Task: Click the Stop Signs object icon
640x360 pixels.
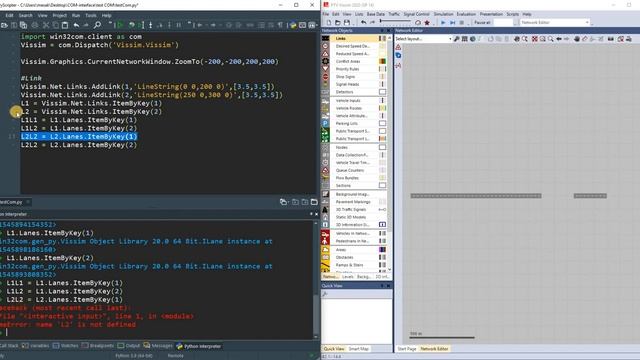Action: point(325,77)
